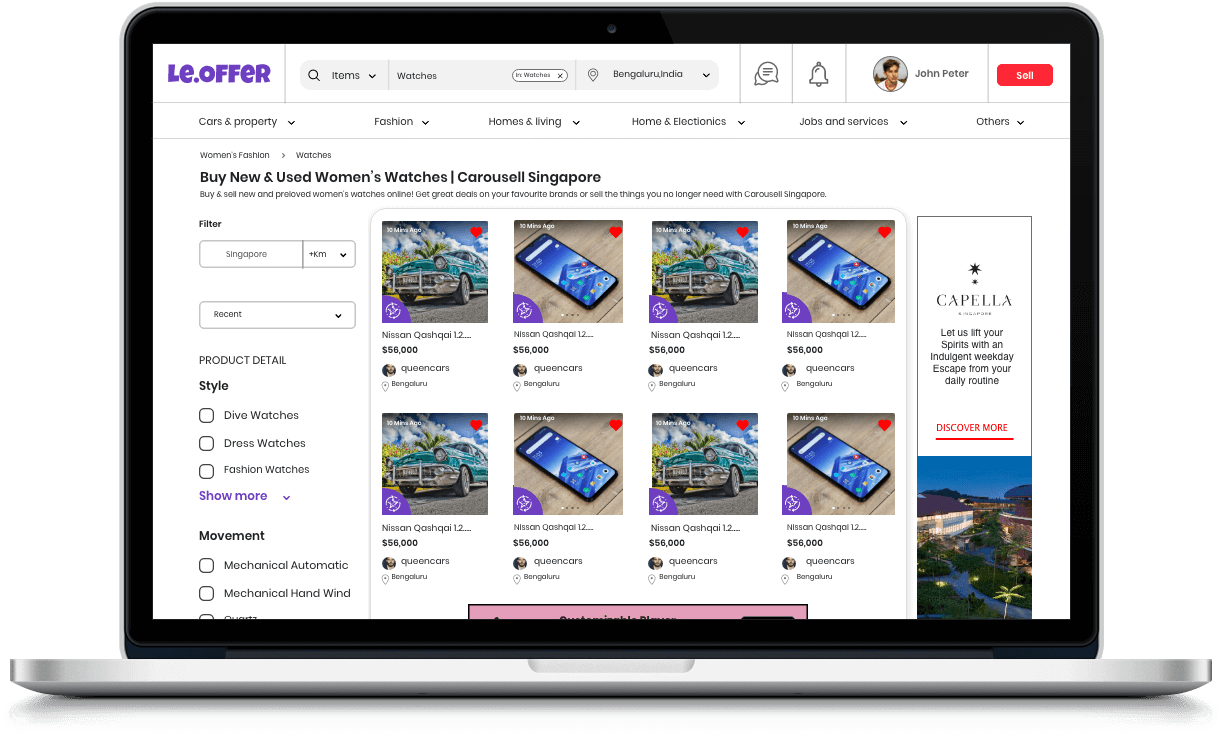Open the +Km distance dropdown
Image resolution: width=1221 pixels, height=740 pixels.
point(329,254)
